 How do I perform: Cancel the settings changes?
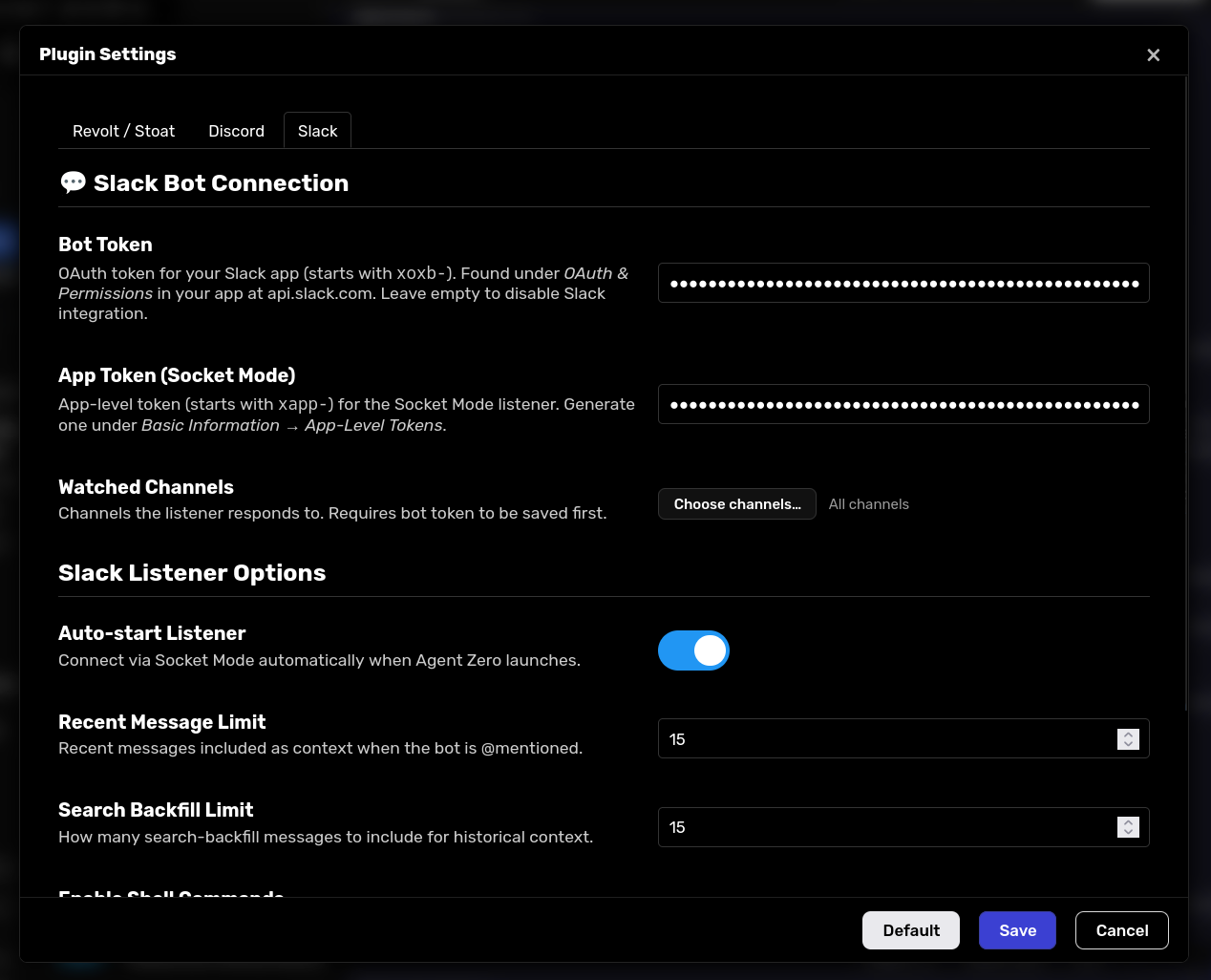tap(1122, 930)
